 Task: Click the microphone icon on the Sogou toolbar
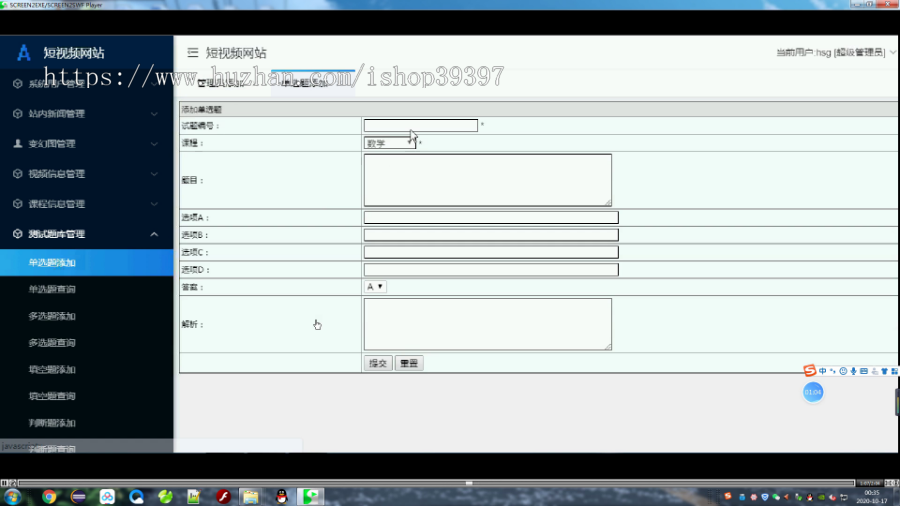[854, 371]
